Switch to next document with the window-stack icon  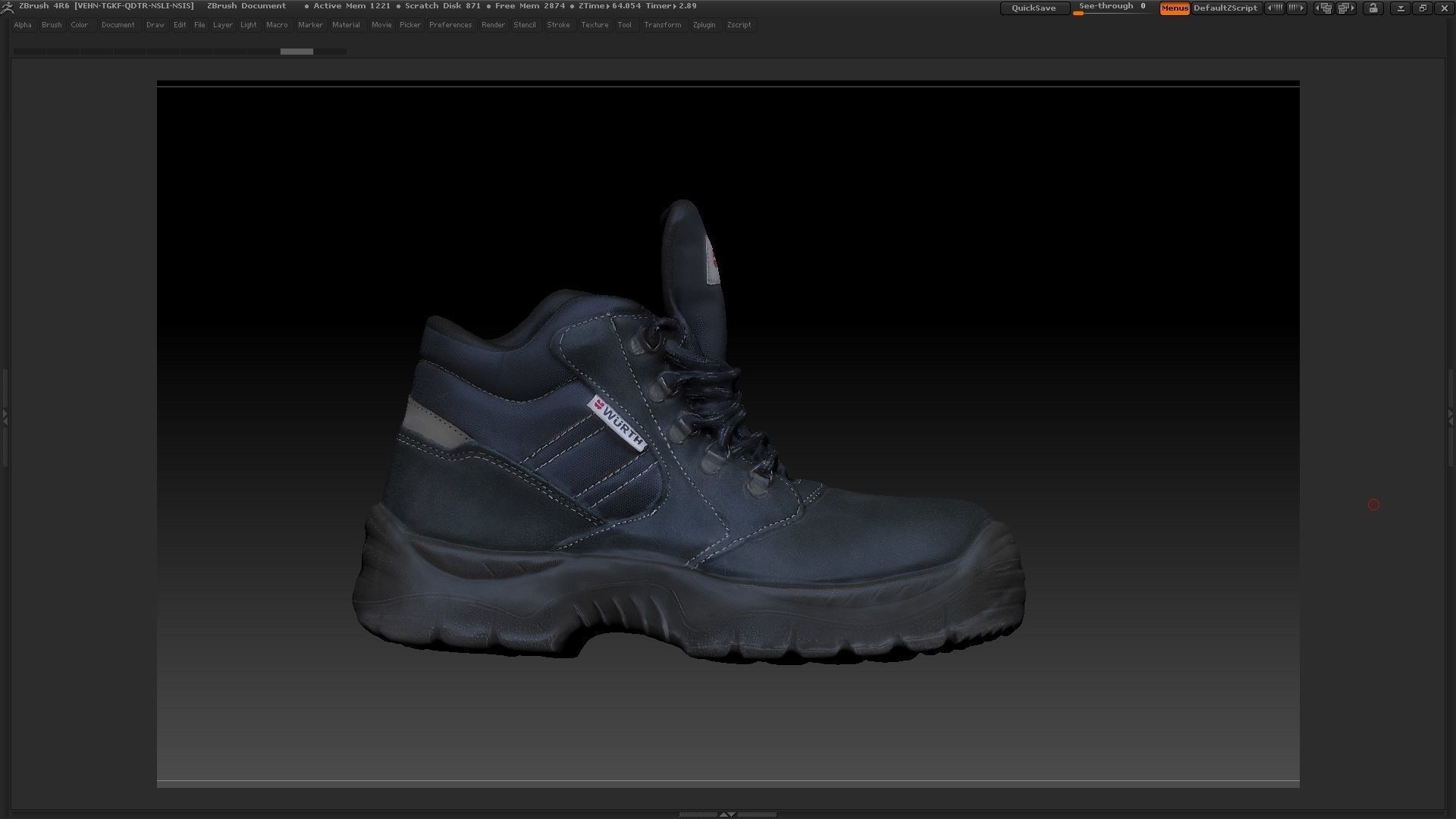point(1347,8)
